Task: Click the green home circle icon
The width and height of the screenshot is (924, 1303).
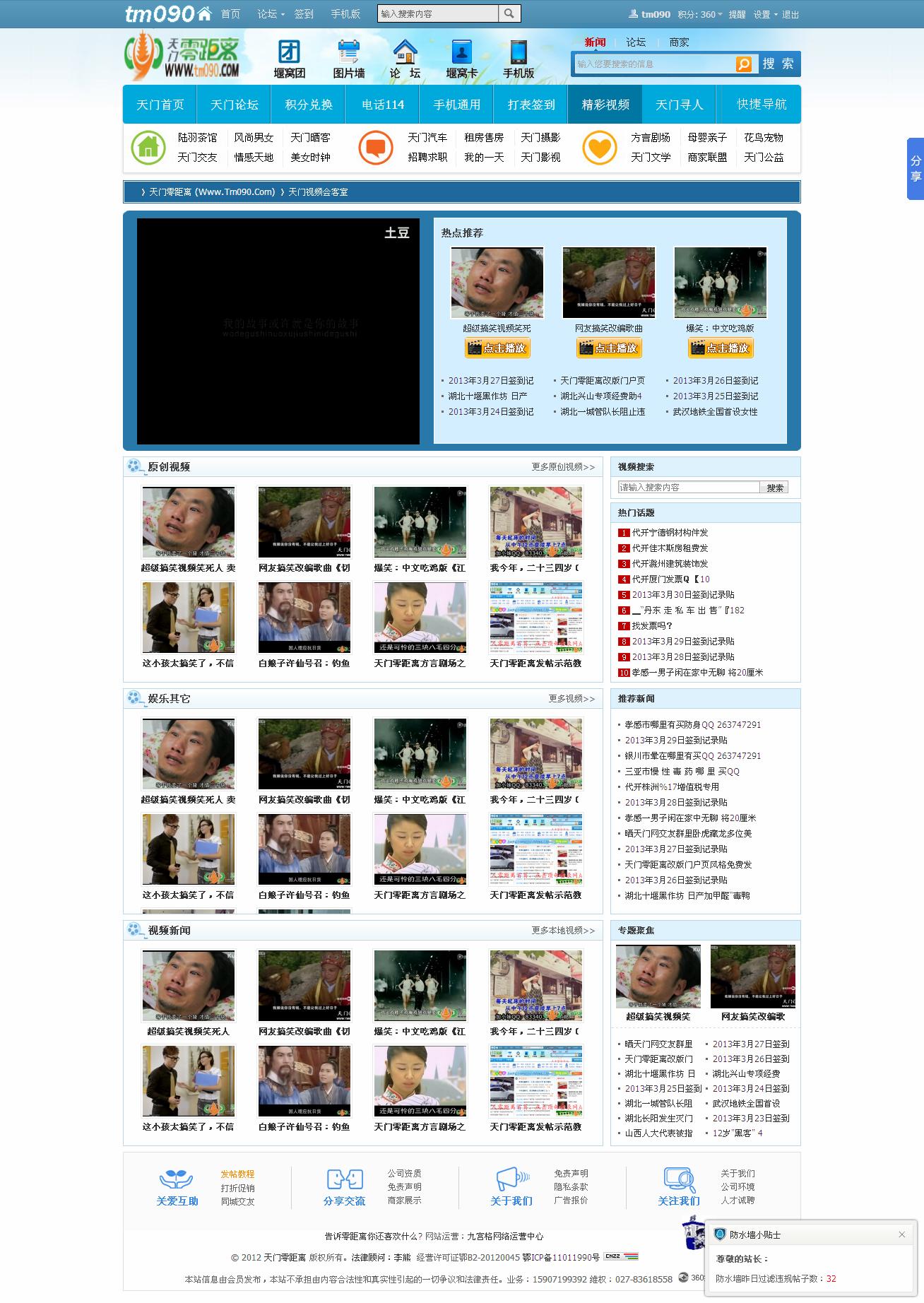Action: click(148, 148)
